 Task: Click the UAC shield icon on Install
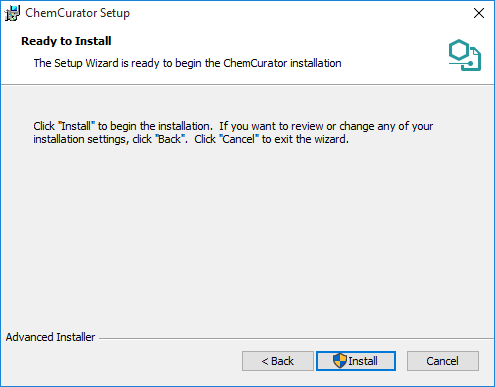(x=340, y=361)
